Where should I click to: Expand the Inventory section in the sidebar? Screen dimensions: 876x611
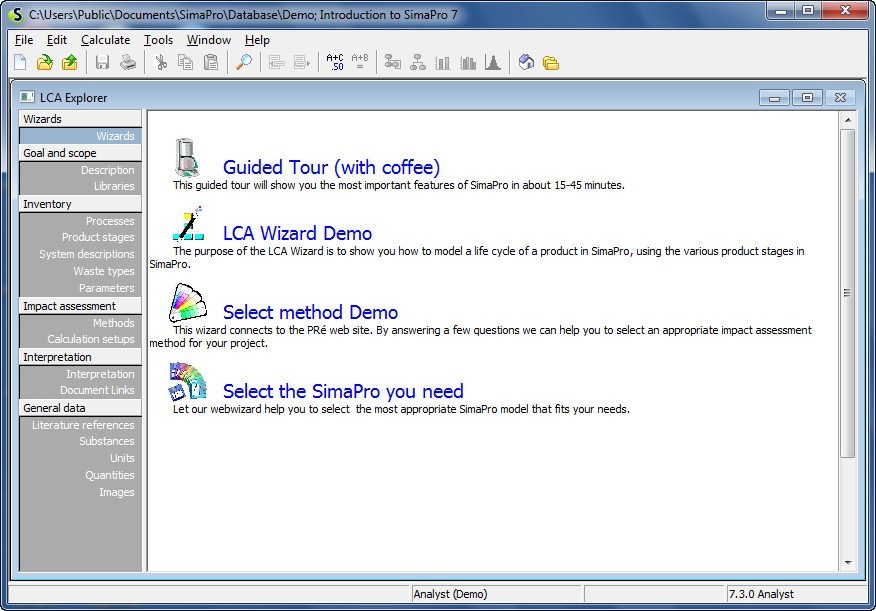pyautogui.click(x=46, y=203)
